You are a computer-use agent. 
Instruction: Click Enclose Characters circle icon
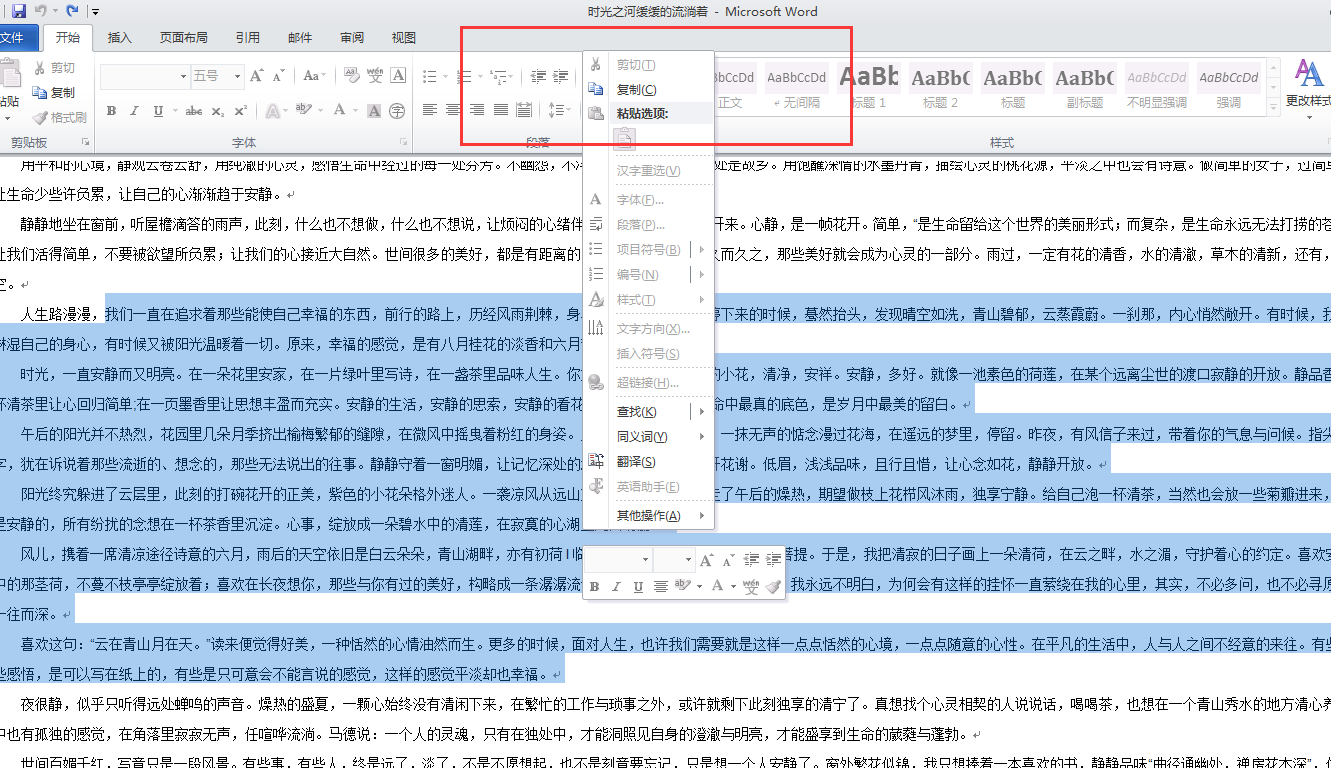(398, 110)
